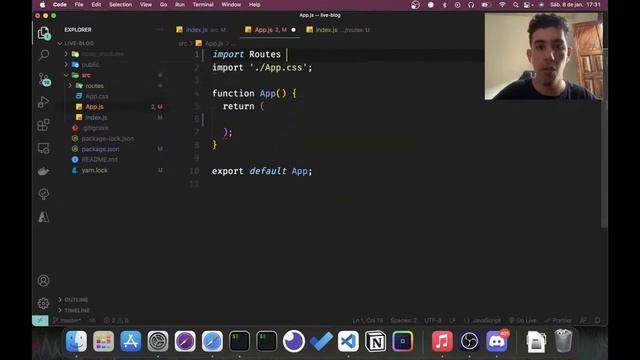Screen dimensions: 640x360
Task: Switch to the index.js src editor tab
Action: 202,30
